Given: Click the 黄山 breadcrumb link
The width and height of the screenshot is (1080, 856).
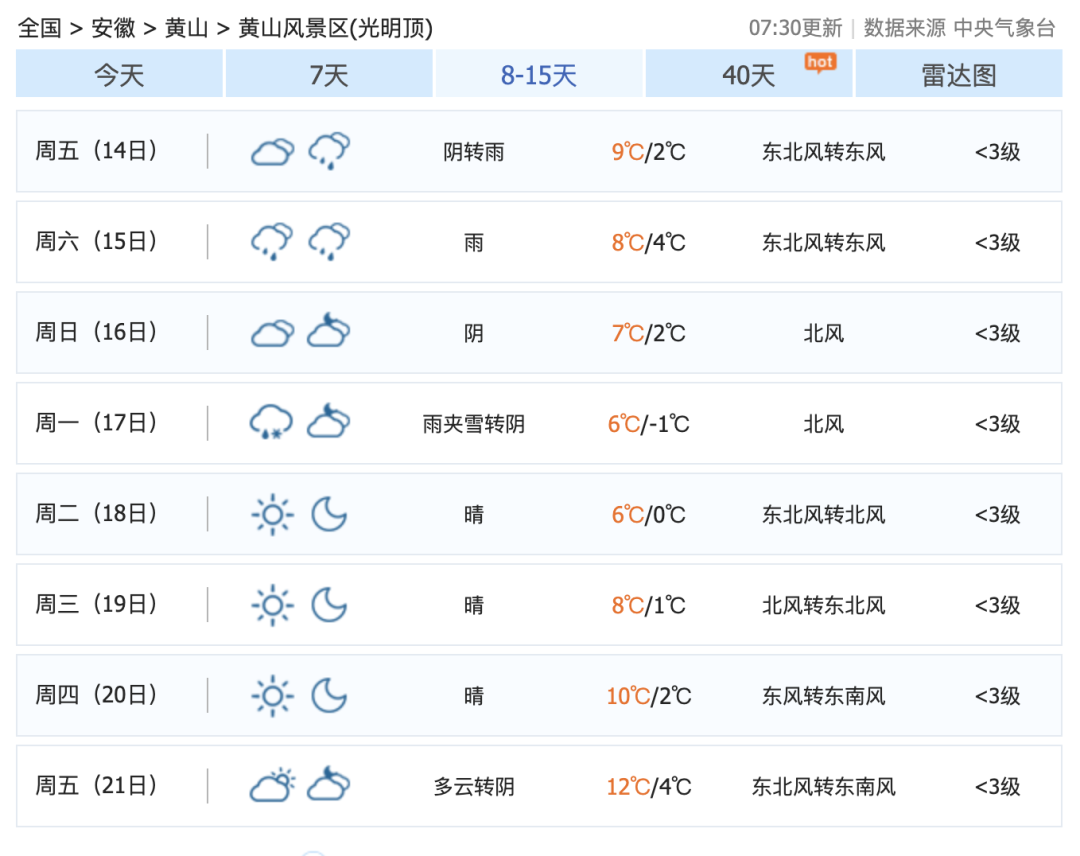Looking at the screenshot, I should click(x=186, y=28).
